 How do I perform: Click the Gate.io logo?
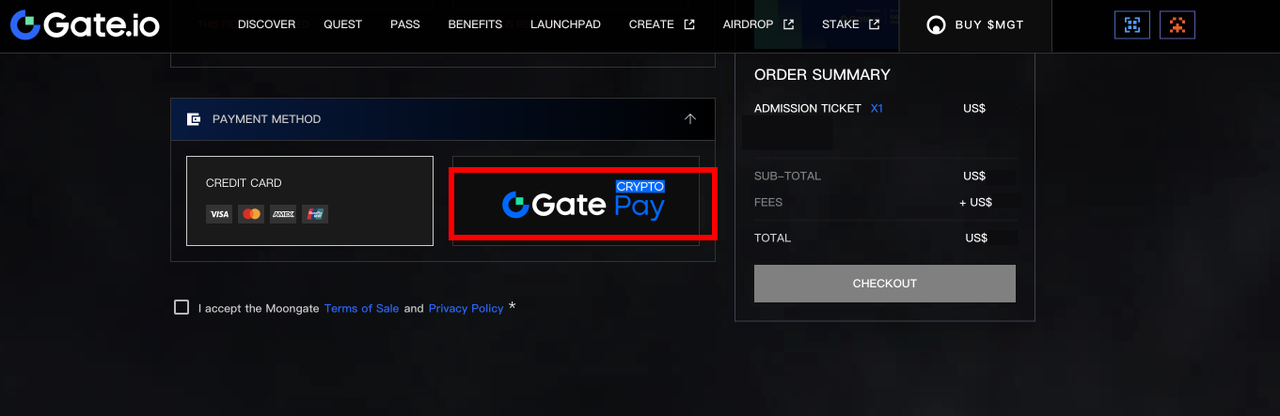coord(85,25)
